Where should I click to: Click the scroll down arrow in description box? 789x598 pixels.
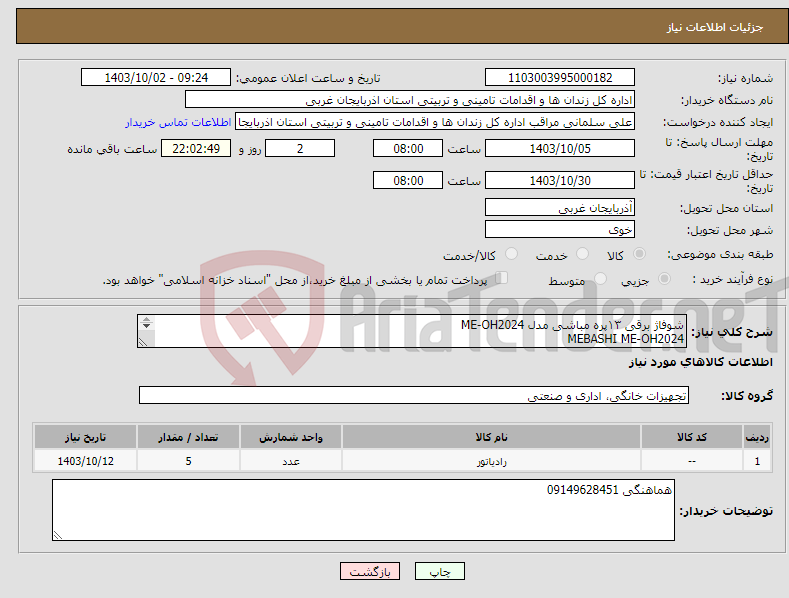[146, 326]
